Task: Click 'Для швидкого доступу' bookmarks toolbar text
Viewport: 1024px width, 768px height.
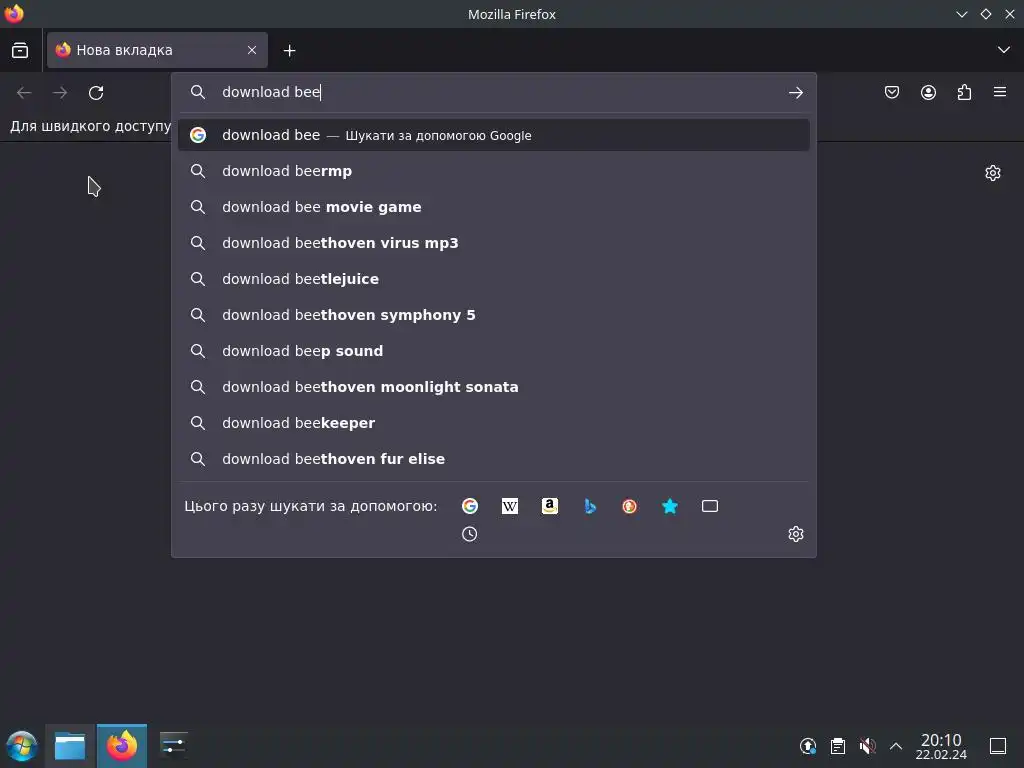Action: (90, 126)
